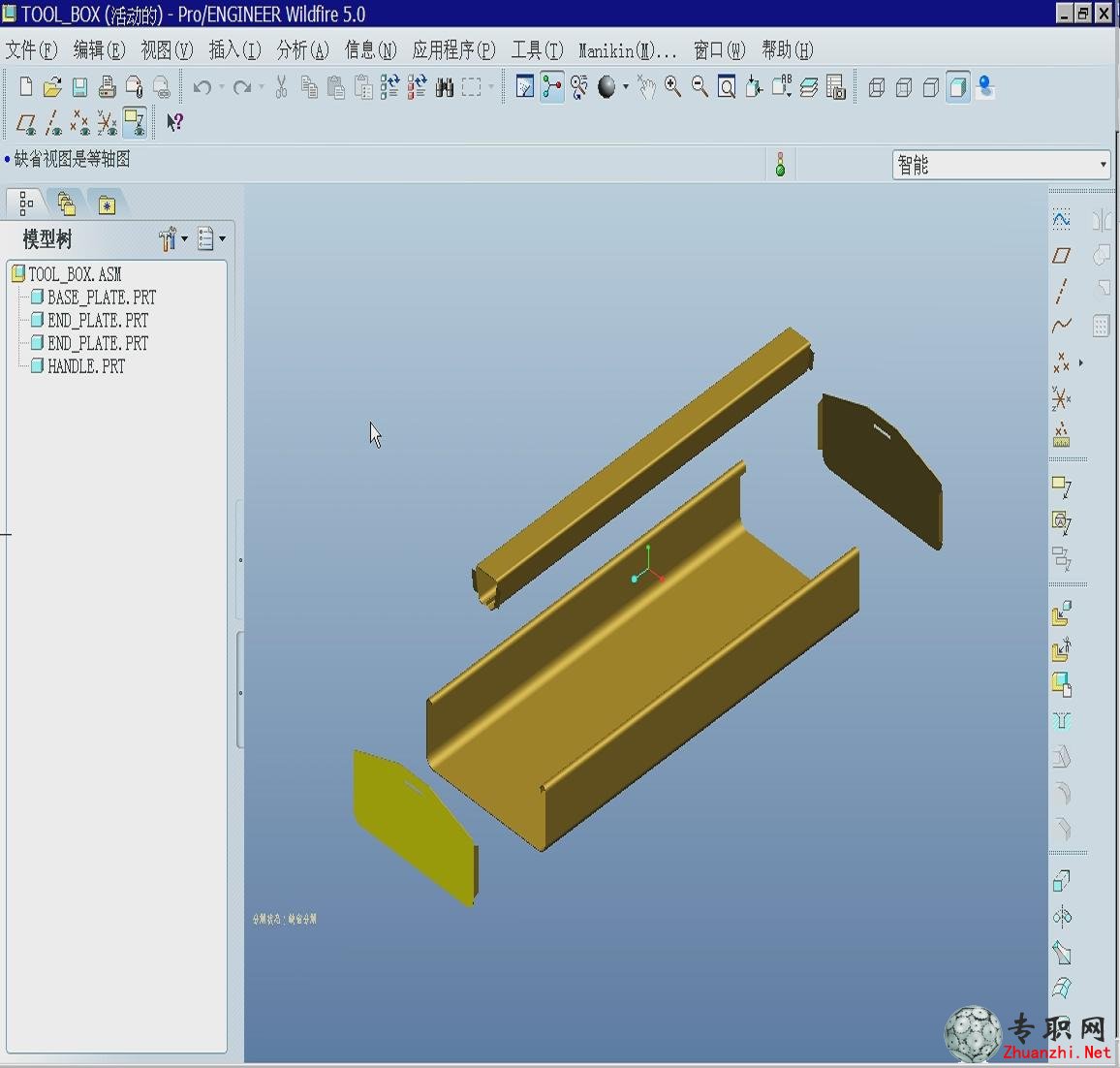Save the TOOL_BOX assembly
Screen dimensions: 1120x1068
click(x=80, y=87)
